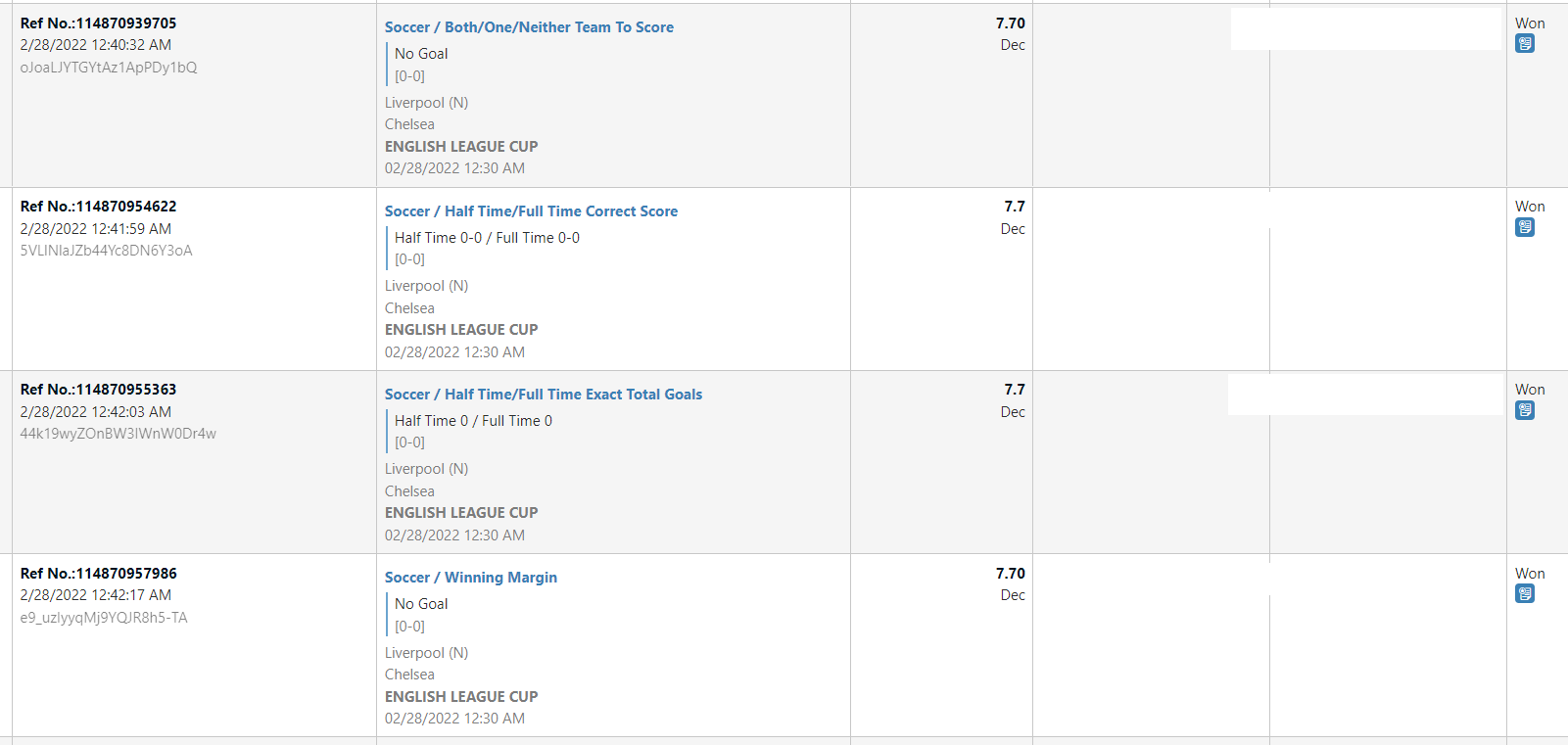This screenshot has width=1568, height=745.
Task: Select reference number 114870939705
Action: click(99, 23)
